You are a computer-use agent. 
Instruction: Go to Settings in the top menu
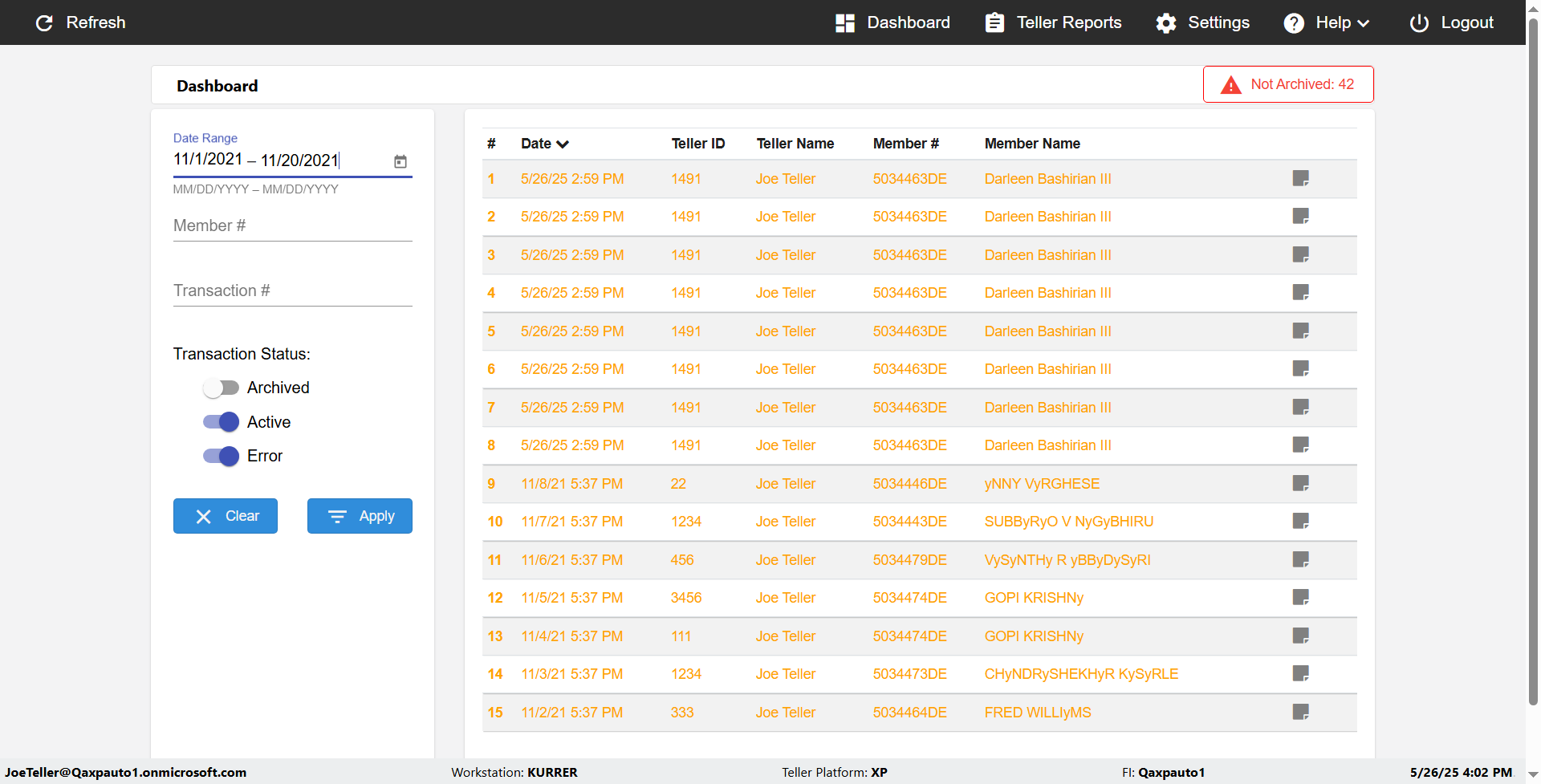tap(1202, 22)
